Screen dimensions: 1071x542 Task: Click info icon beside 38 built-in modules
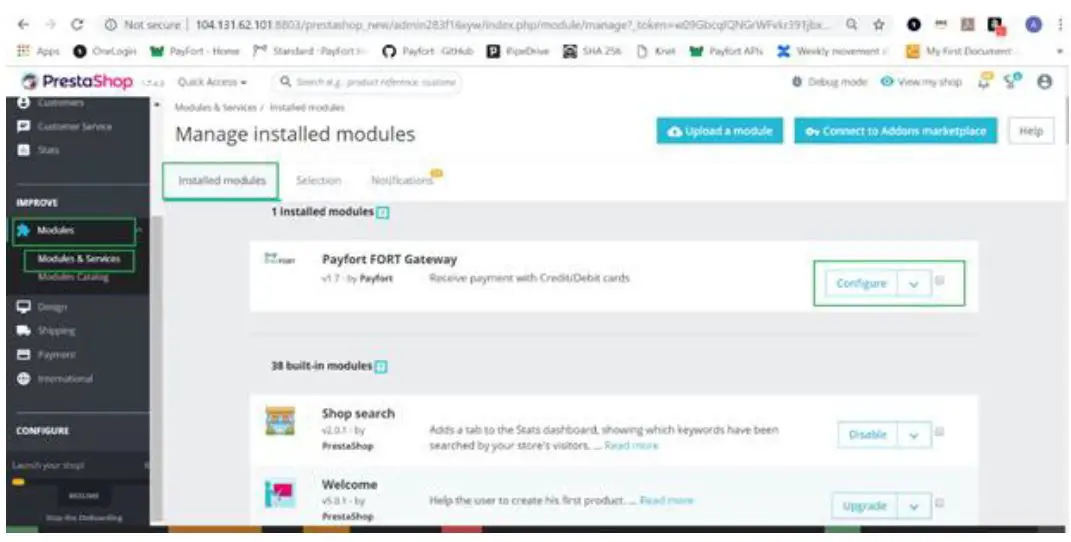[381, 367]
